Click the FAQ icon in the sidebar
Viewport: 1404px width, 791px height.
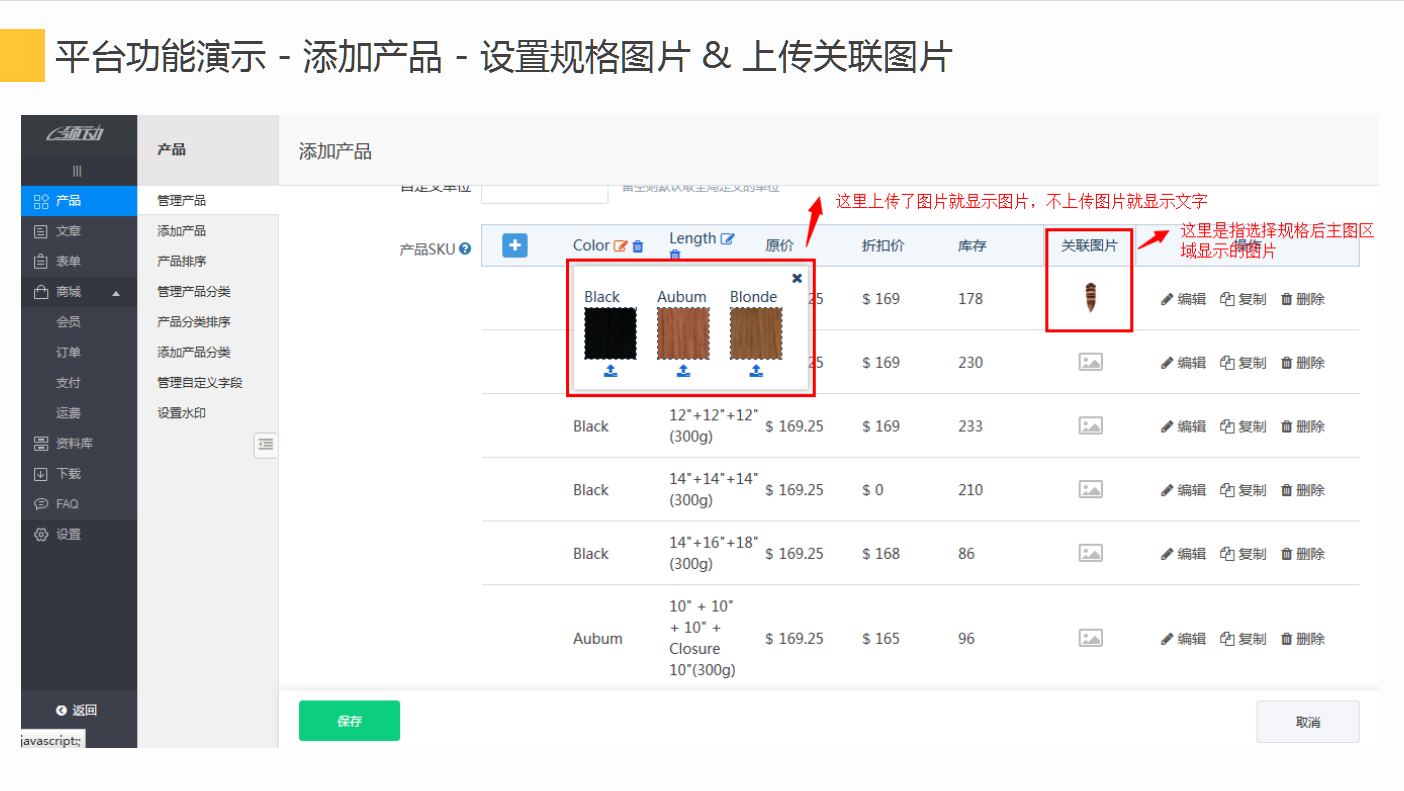pos(39,503)
